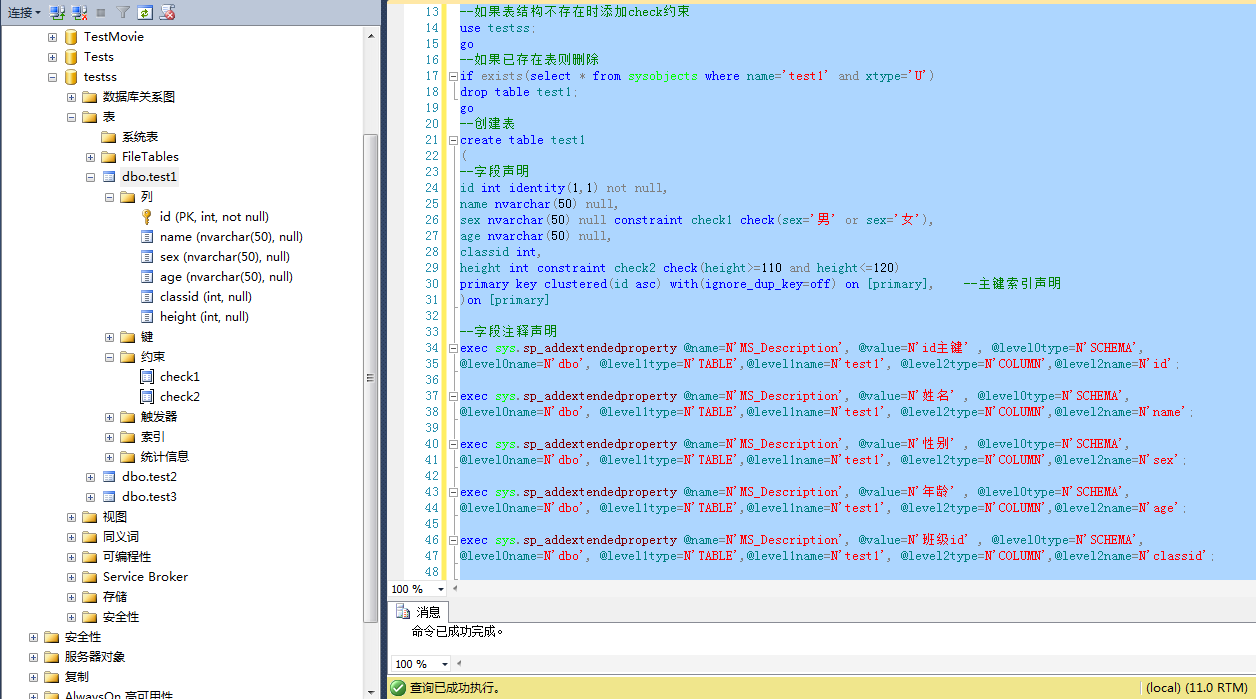Select the check2 constraint
The image size is (1256, 699).
click(180, 397)
